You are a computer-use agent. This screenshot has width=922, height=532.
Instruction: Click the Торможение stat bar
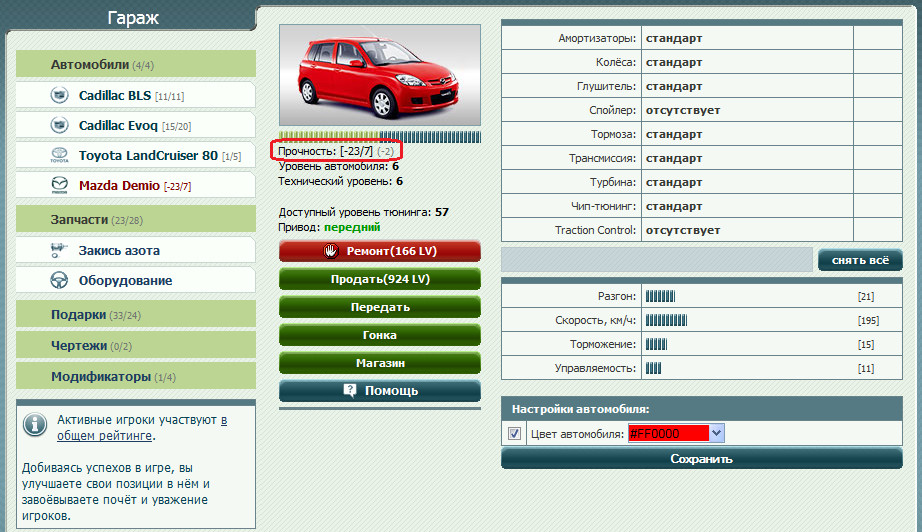(x=656, y=344)
